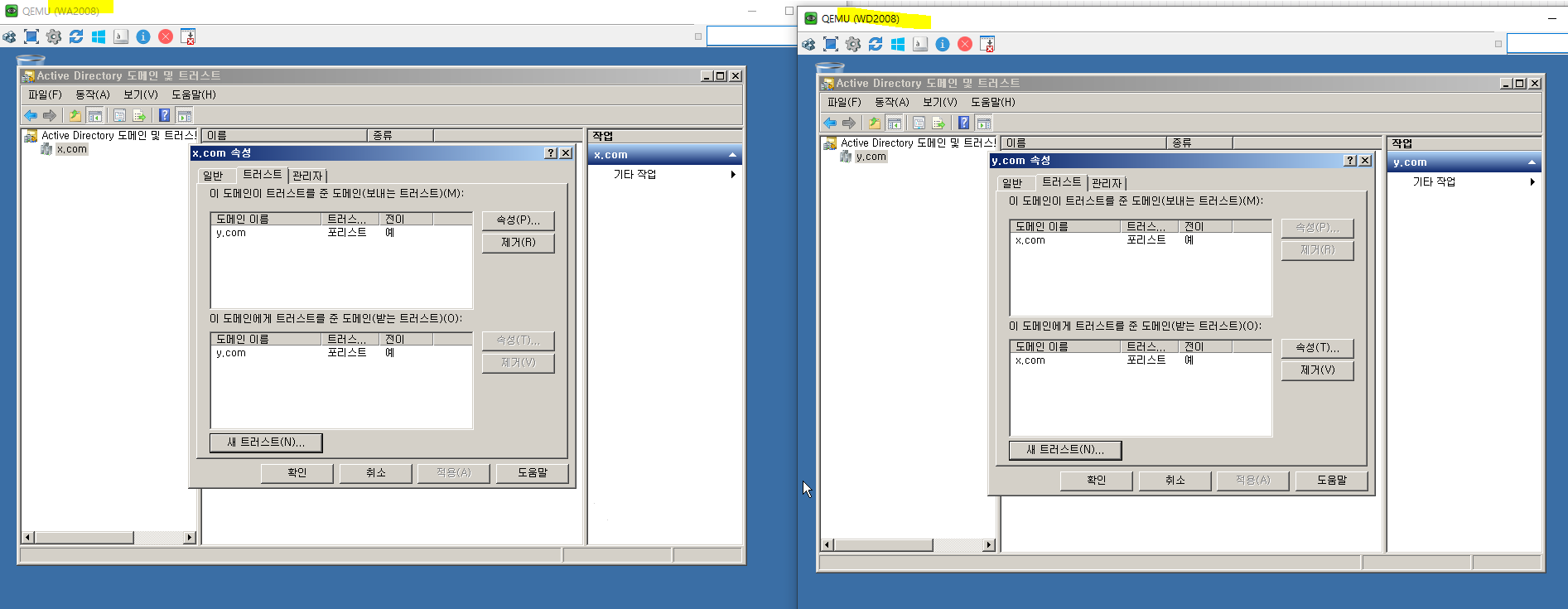Open the keyboard key icon in WA2008 toolbar
This screenshot has height=609, width=1568.
point(121,36)
